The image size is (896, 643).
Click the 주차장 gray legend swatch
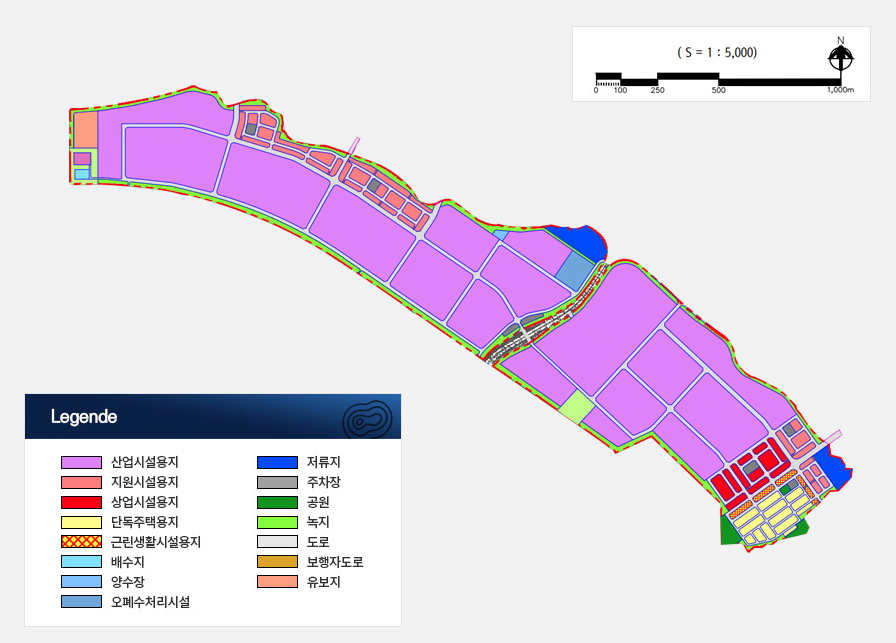tap(277, 482)
